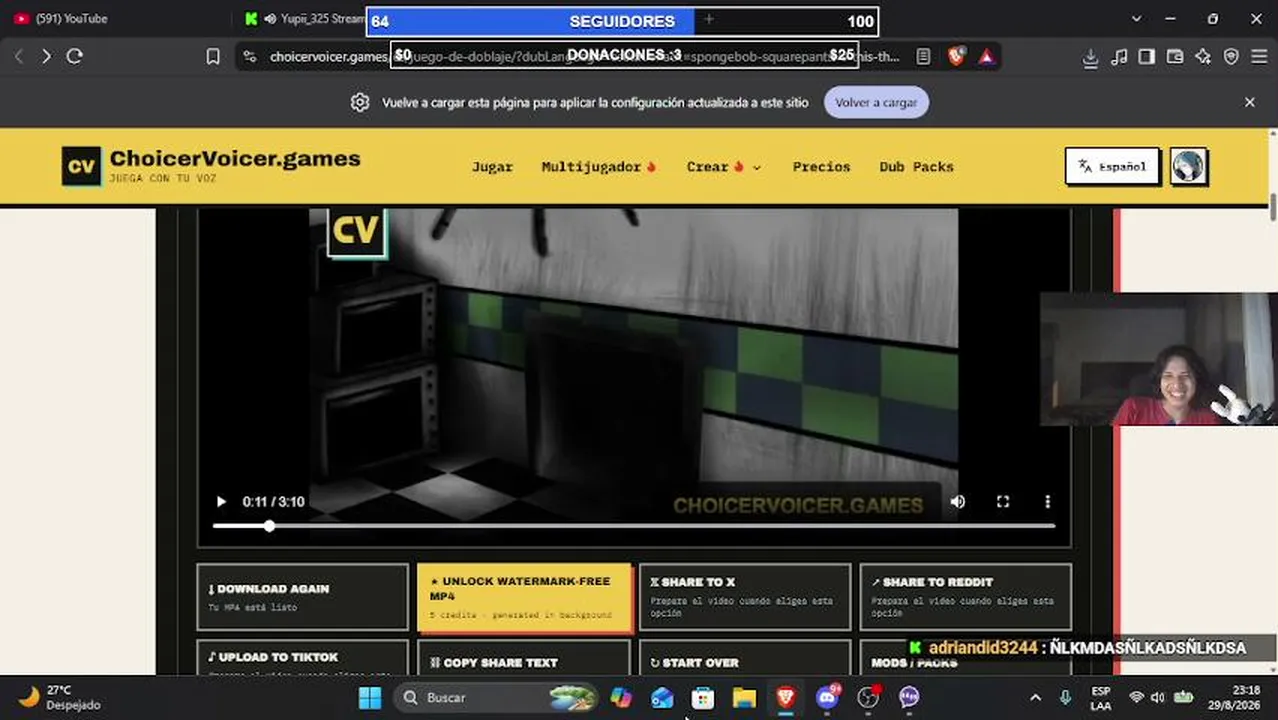The height and width of the screenshot is (720, 1278).
Task: Click the microphone icon in the system tray
Action: [x=1066, y=697]
